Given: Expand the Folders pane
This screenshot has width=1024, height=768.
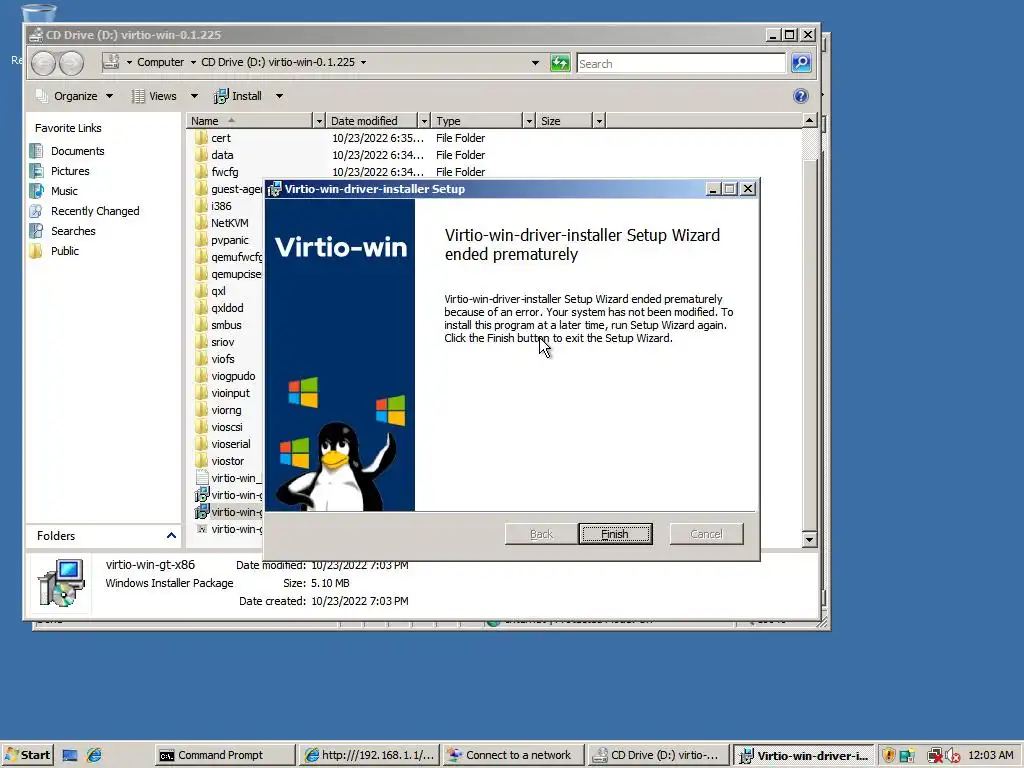Looking at the screenshot, I should [171, 536].
